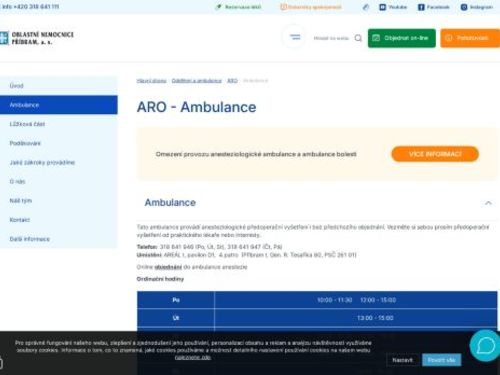Follow the objednání link in the text
This screenshot has width=500, height=375.
[x=168, y=267]
